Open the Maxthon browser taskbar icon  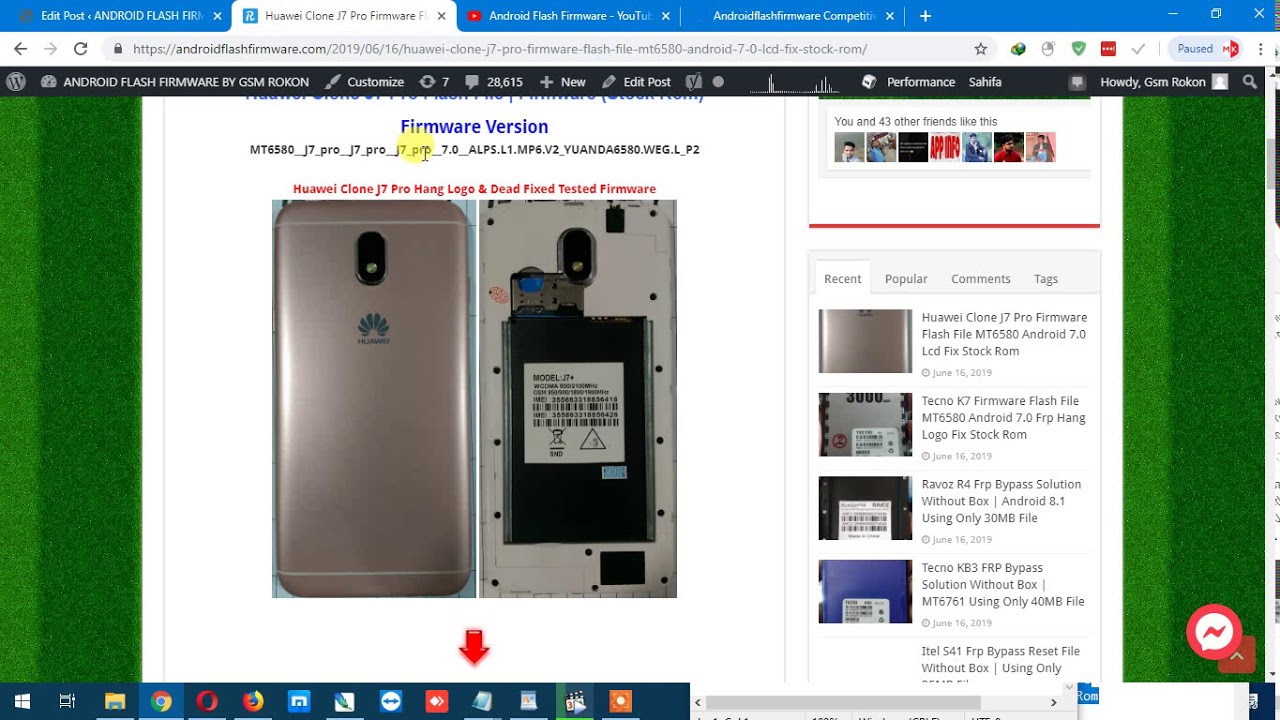299,702
